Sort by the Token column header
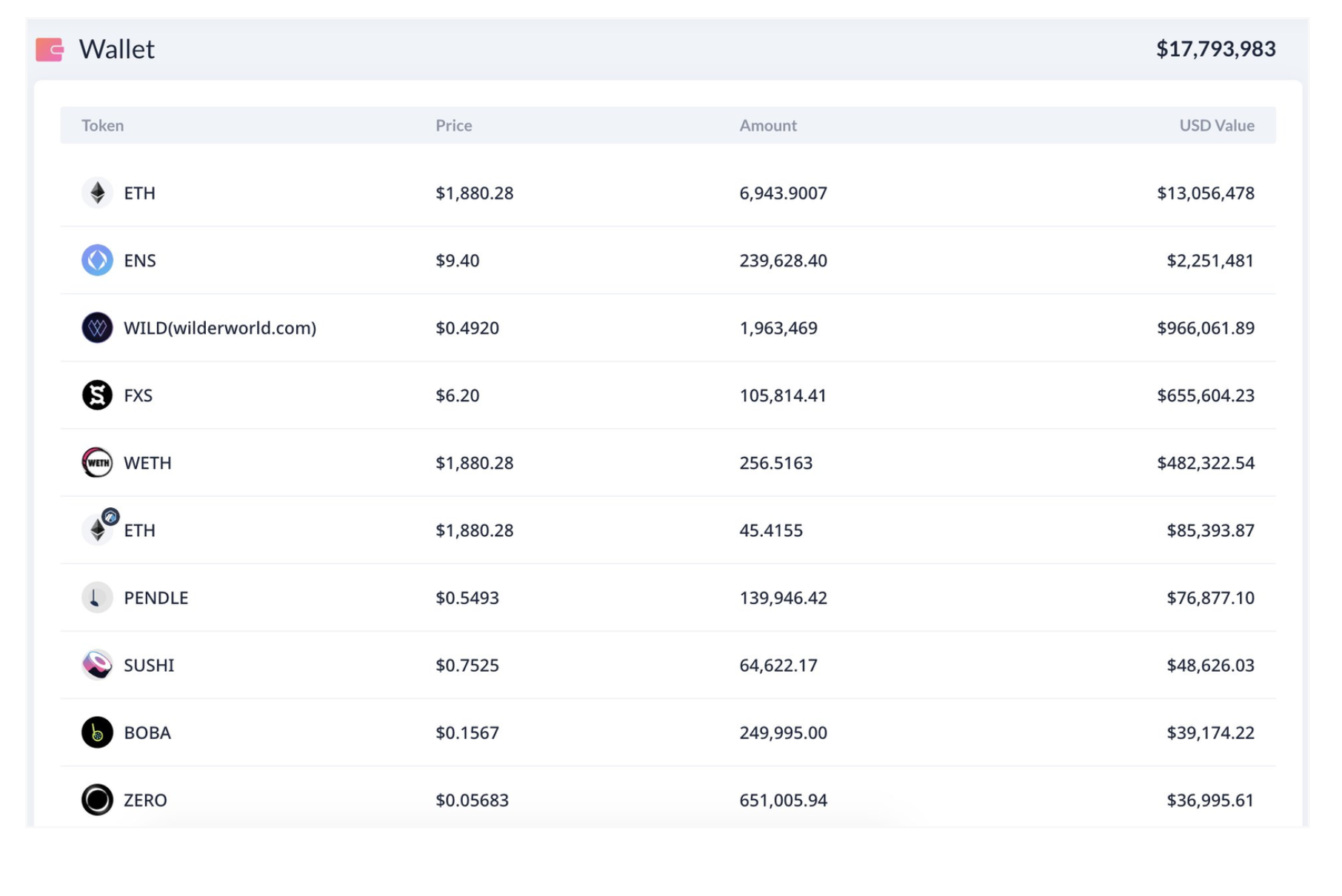 [102, 126]
